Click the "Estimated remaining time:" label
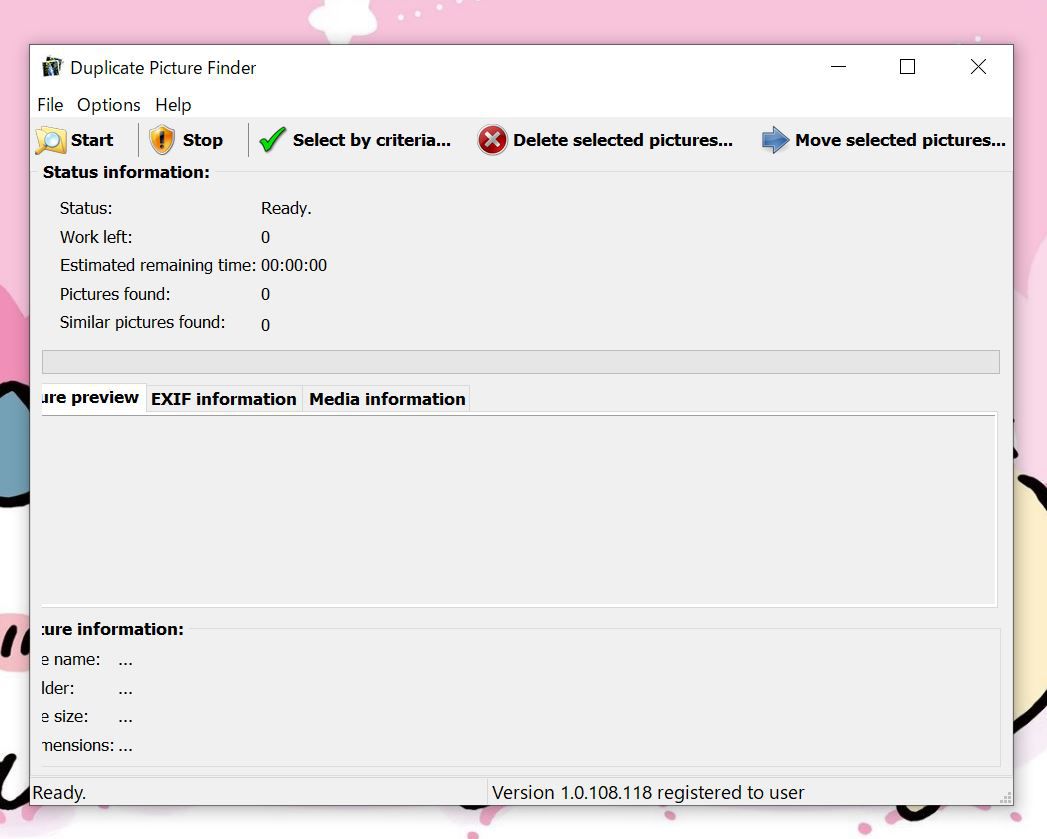This screenshot has width=1047, height=839. [158, 266]
